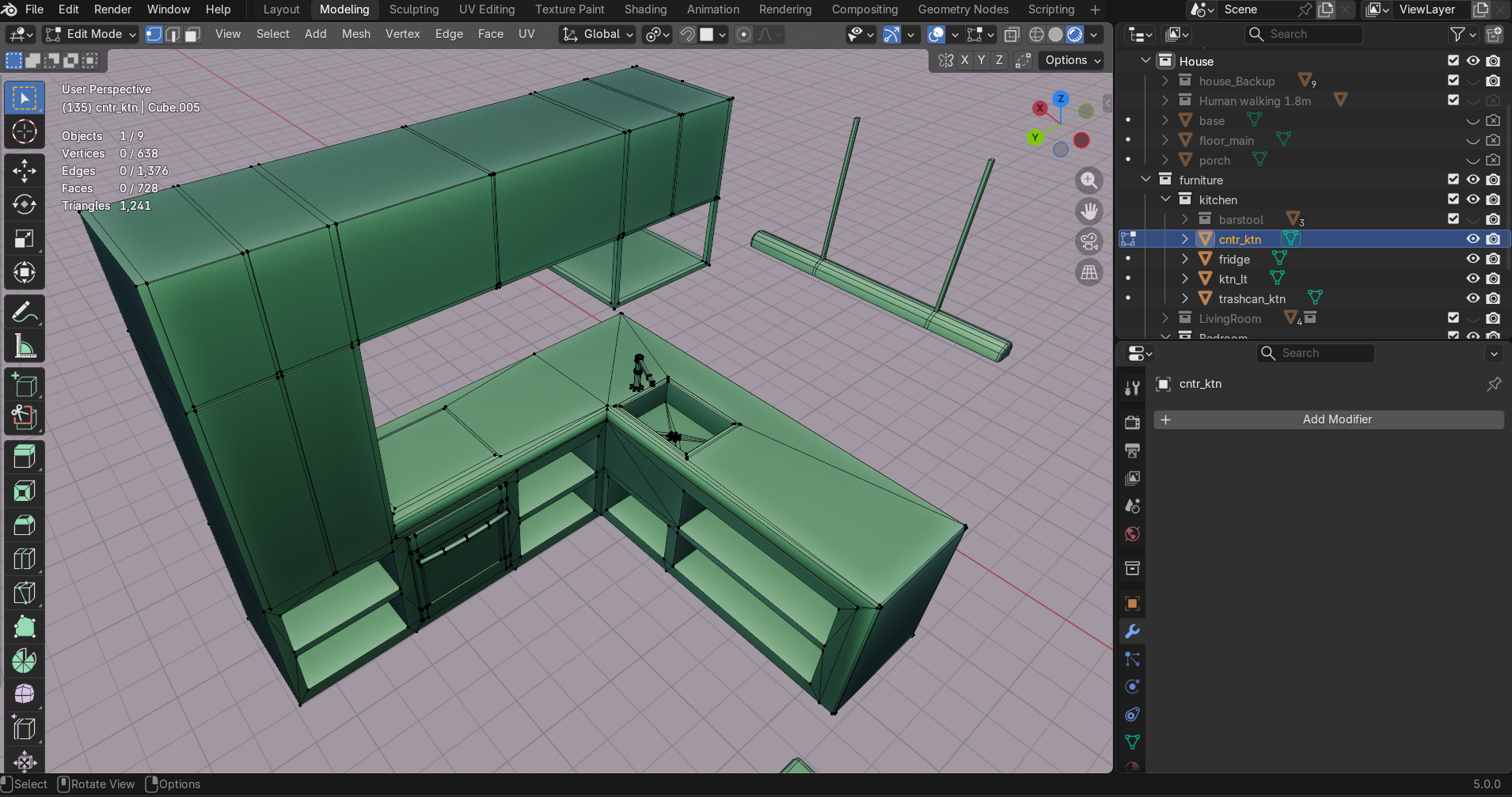Uncheck the kitchen collection checkbox
1512x797 pixels.
coord(1453,199)
